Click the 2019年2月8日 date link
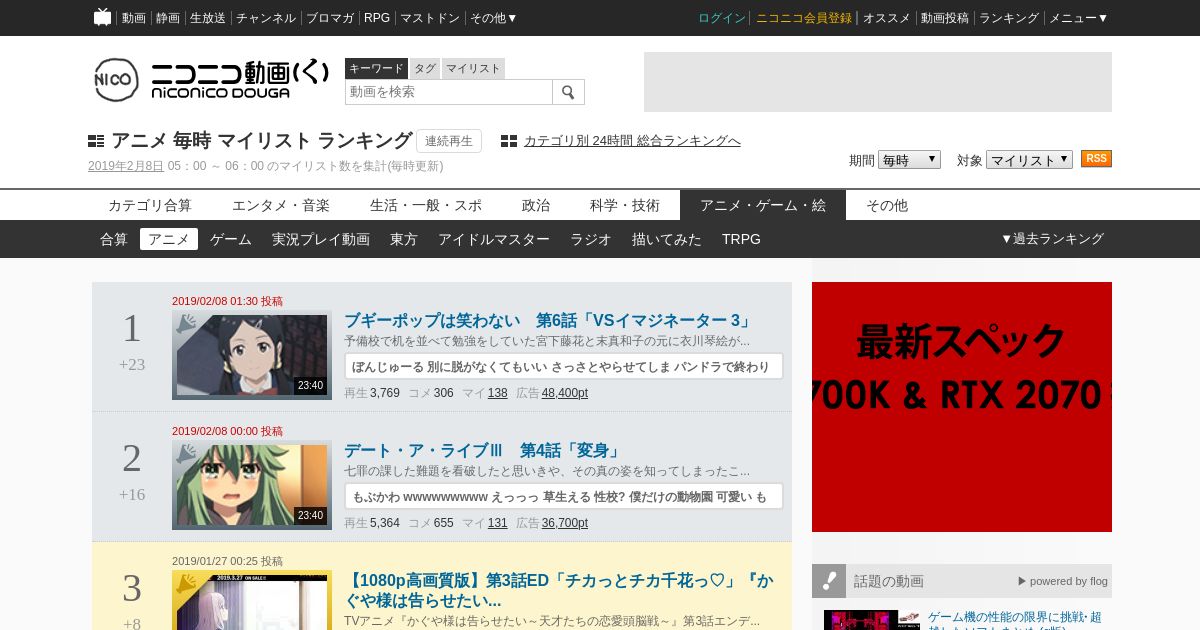Viewport: 1200px width, 630px height. (x=126, y=166)
